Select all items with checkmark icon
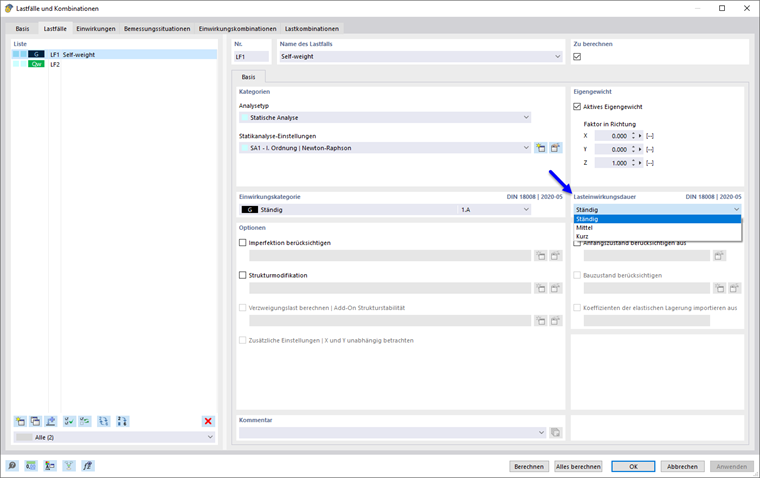This screenshot has width=760, height=478. [69, 421]
